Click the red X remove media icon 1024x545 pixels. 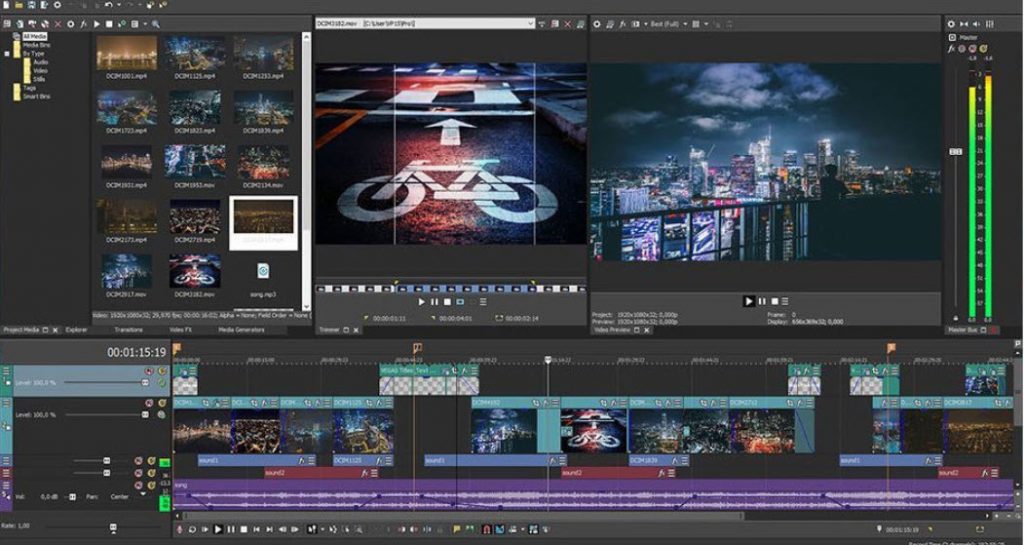[x=57, y=23]
